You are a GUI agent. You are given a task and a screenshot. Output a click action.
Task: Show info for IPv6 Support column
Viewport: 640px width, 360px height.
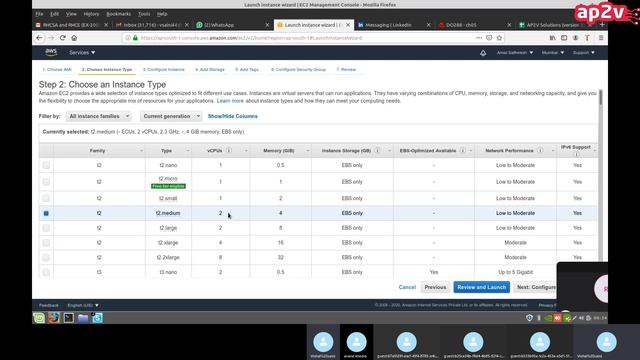click(576, 154)
